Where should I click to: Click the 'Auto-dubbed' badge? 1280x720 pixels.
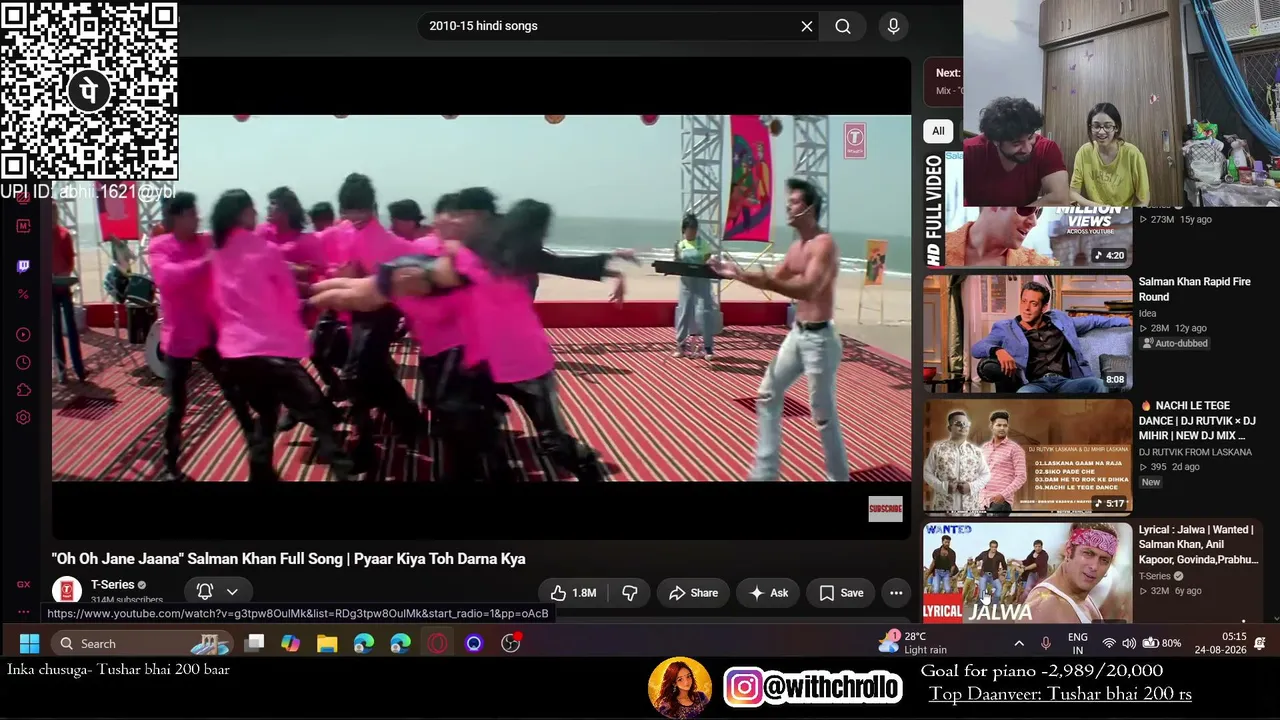[x=1175, y=343]
